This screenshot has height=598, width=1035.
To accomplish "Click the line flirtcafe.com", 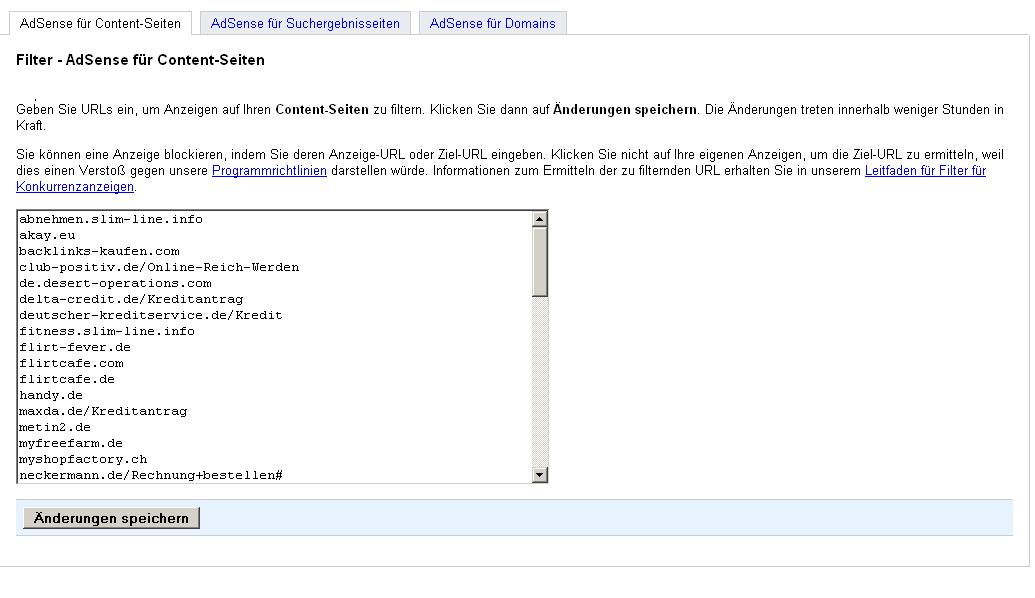I will click(x=71, y=363).
